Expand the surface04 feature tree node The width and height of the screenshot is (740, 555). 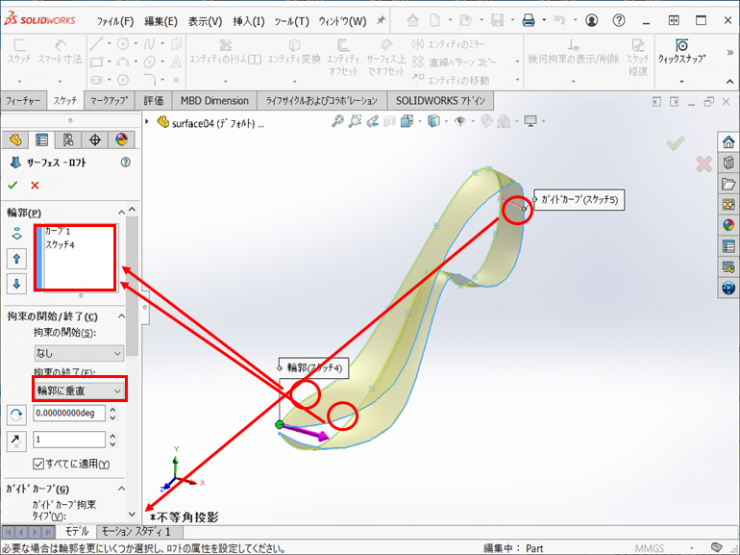tap(148, 122)
